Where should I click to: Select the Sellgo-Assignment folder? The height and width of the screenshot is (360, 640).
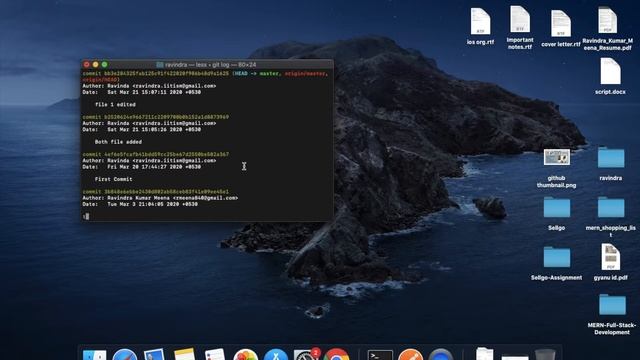pyautogui.click(x=557, y=257)
